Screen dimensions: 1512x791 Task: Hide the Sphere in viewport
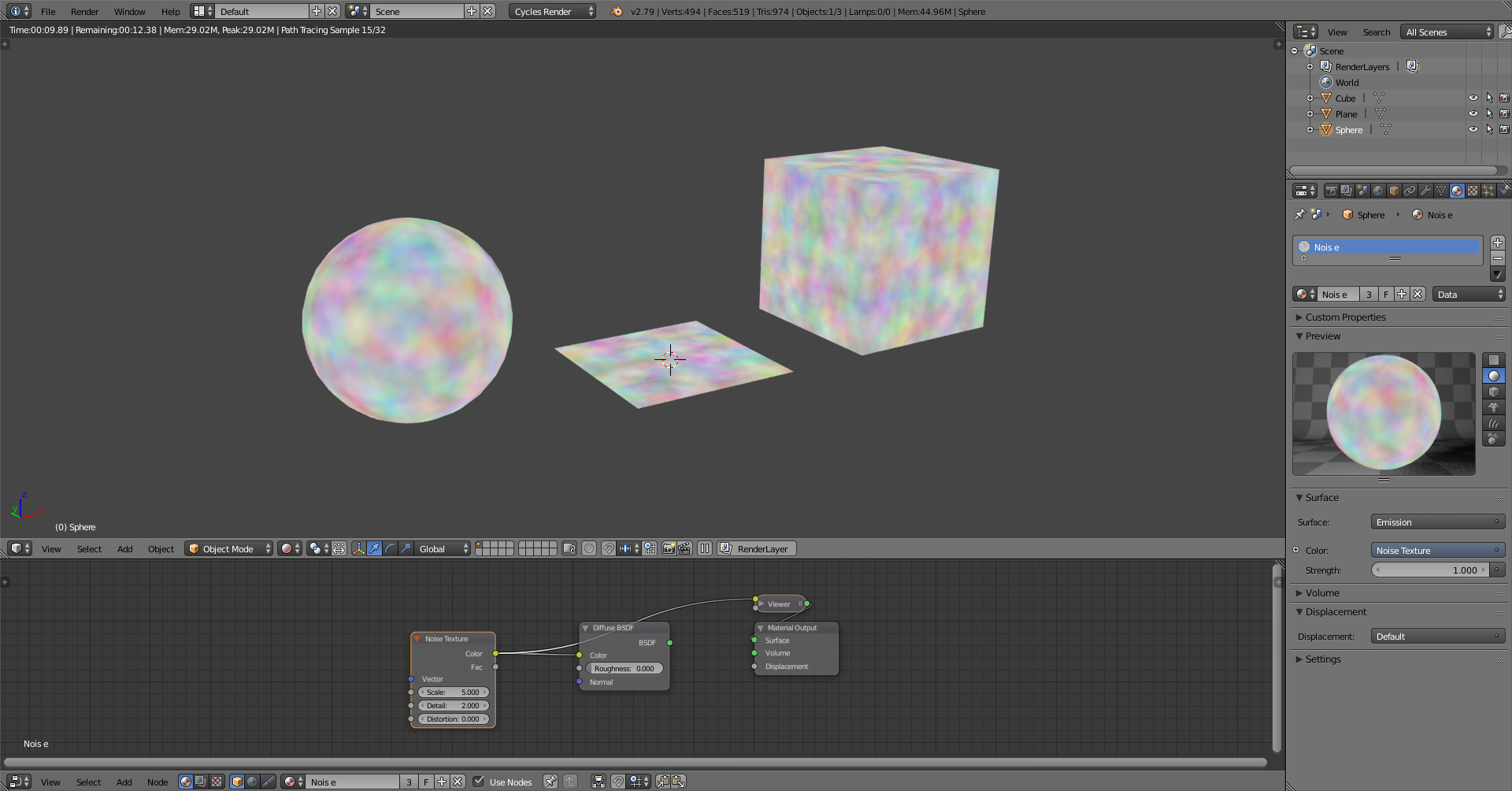coord(1473,129)
